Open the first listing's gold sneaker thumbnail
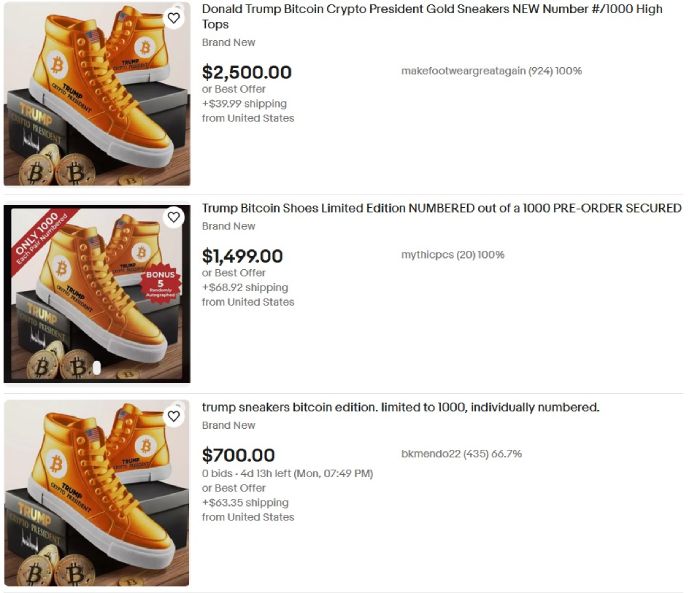This screenshot has height=593, width=700. [96, 94]
